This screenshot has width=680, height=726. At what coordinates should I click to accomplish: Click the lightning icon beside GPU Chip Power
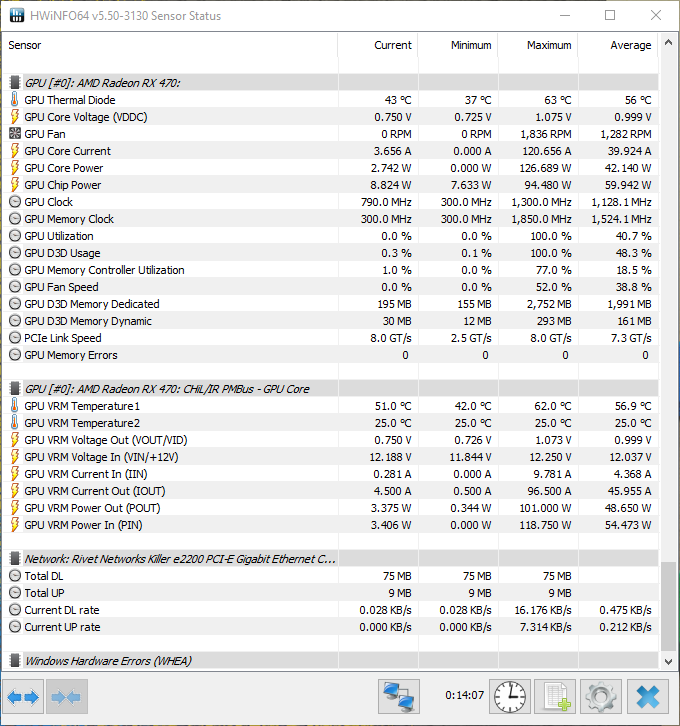[x=15, y=185]
